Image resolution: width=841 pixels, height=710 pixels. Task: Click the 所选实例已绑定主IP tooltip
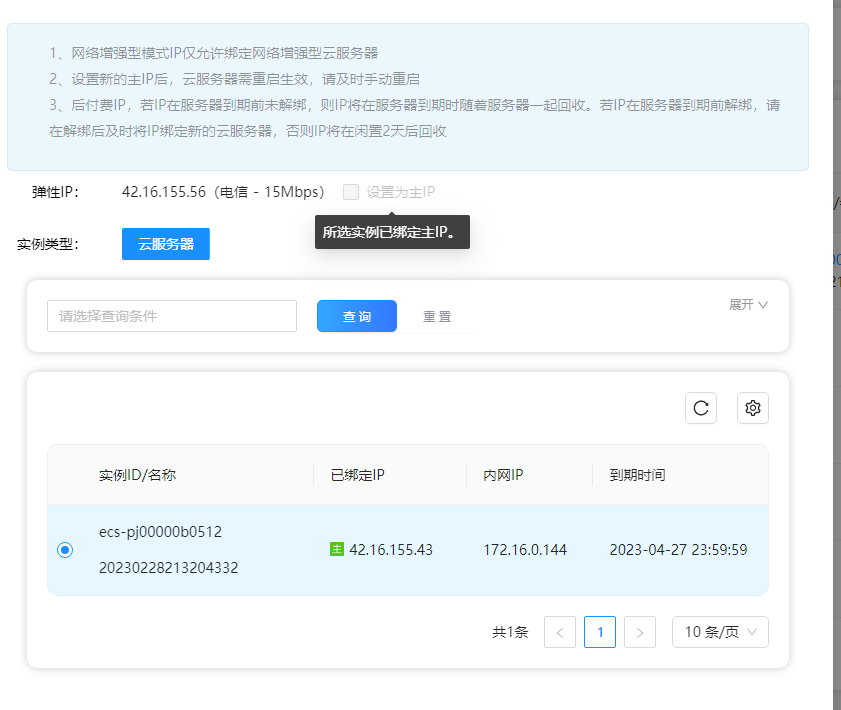pyautogui.click(x=392, y=232)
